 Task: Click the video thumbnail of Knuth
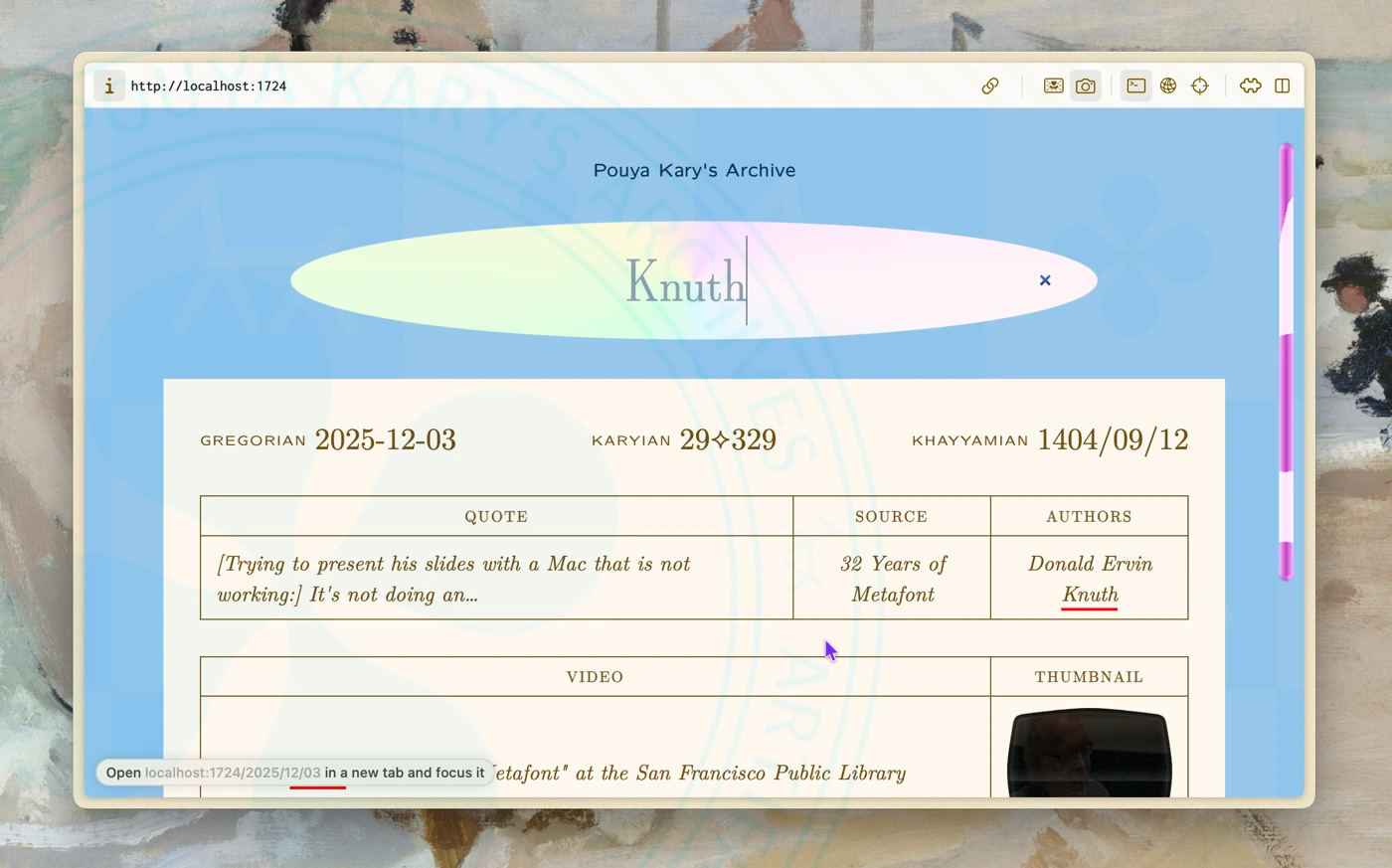(1089, 751)
